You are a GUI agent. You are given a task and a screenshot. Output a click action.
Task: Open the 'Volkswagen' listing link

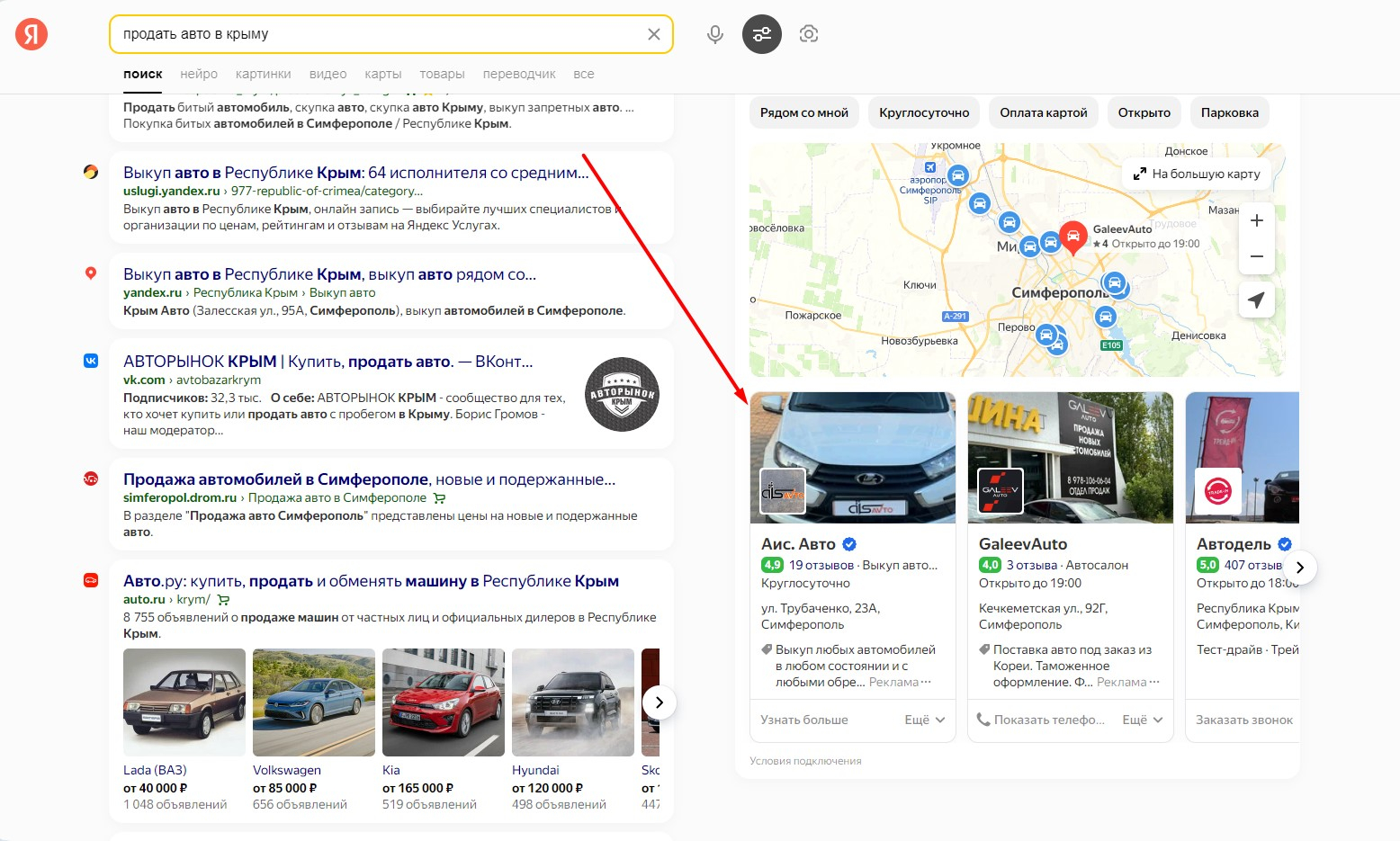click(x=287, y=770)
